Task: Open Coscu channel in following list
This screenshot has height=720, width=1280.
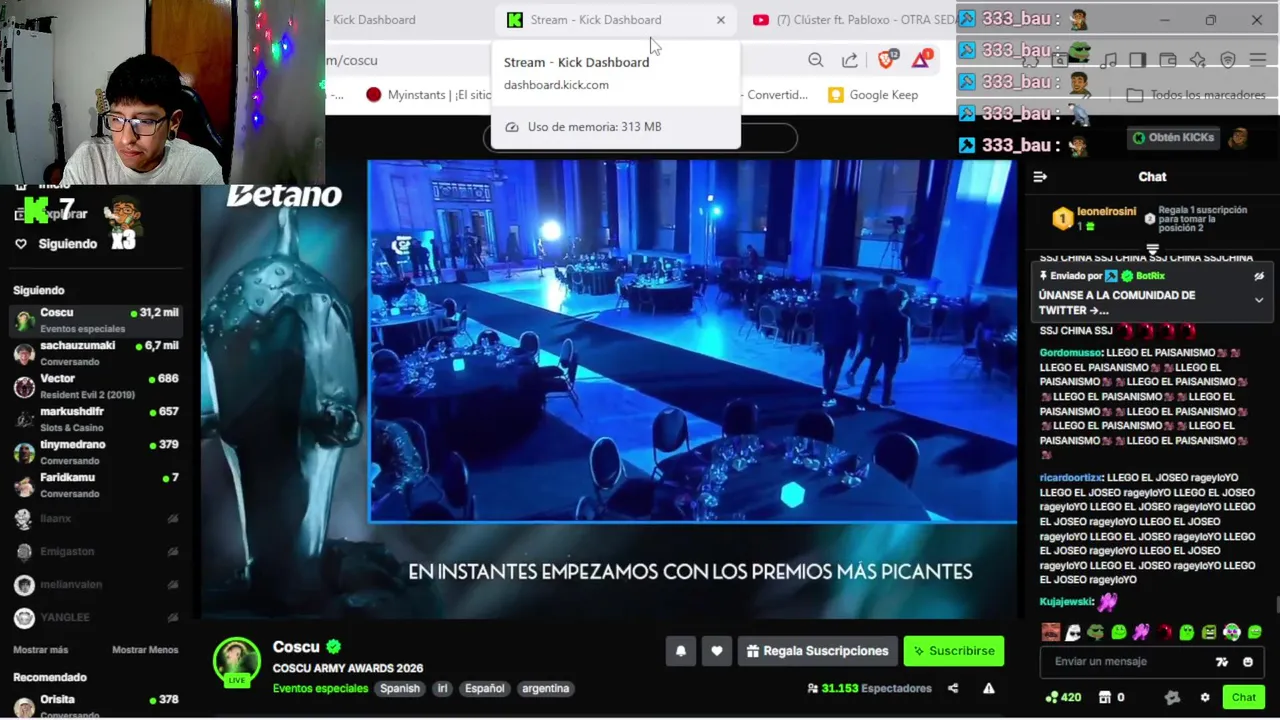Action: click(x=97, y=320)
